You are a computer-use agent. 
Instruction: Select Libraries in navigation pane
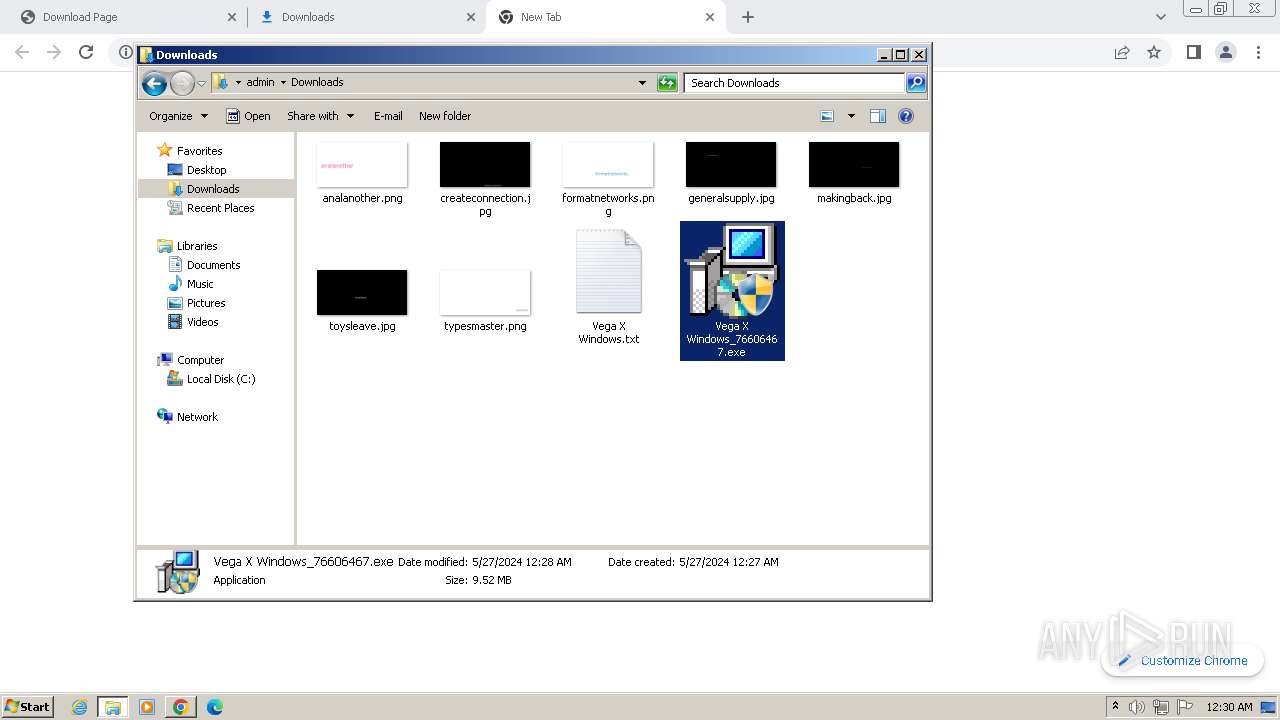coord(197,246)
